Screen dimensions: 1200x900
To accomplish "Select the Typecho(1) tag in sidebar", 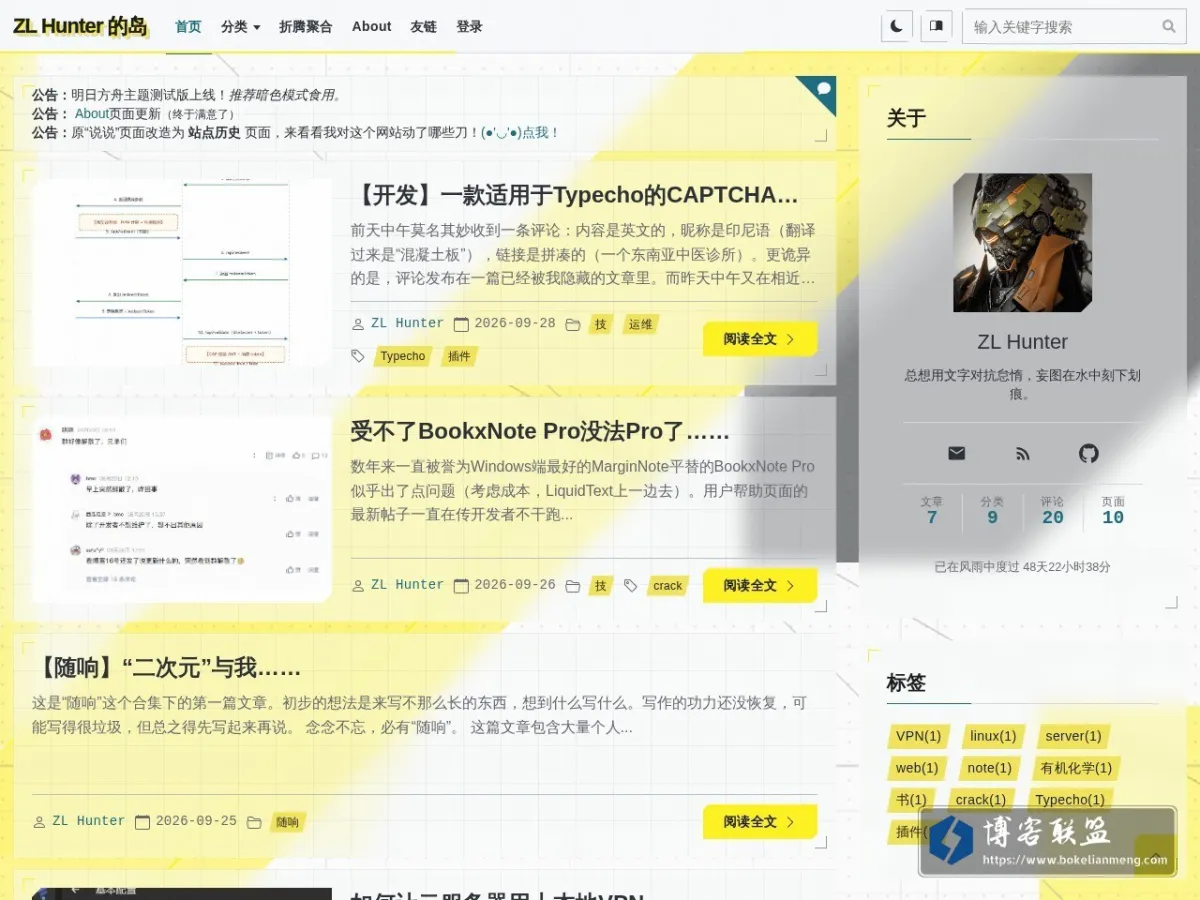I will pyautogui.click(x=1070, y=800).
